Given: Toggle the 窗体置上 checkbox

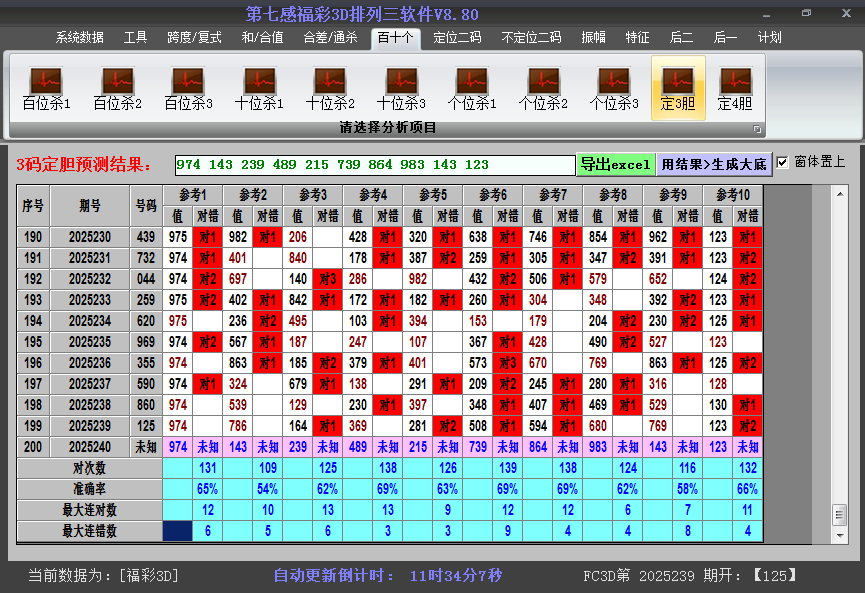Looking at the screenshot, I should 783,162.
